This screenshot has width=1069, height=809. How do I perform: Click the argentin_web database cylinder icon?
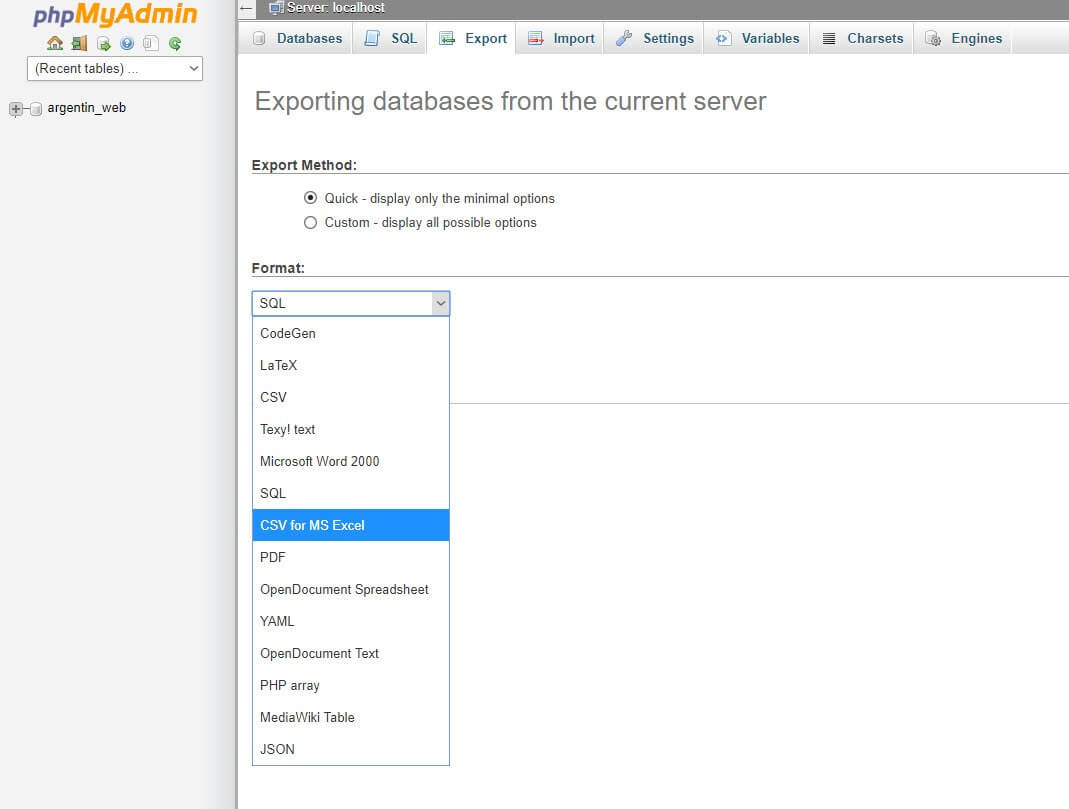pos(36,108)
